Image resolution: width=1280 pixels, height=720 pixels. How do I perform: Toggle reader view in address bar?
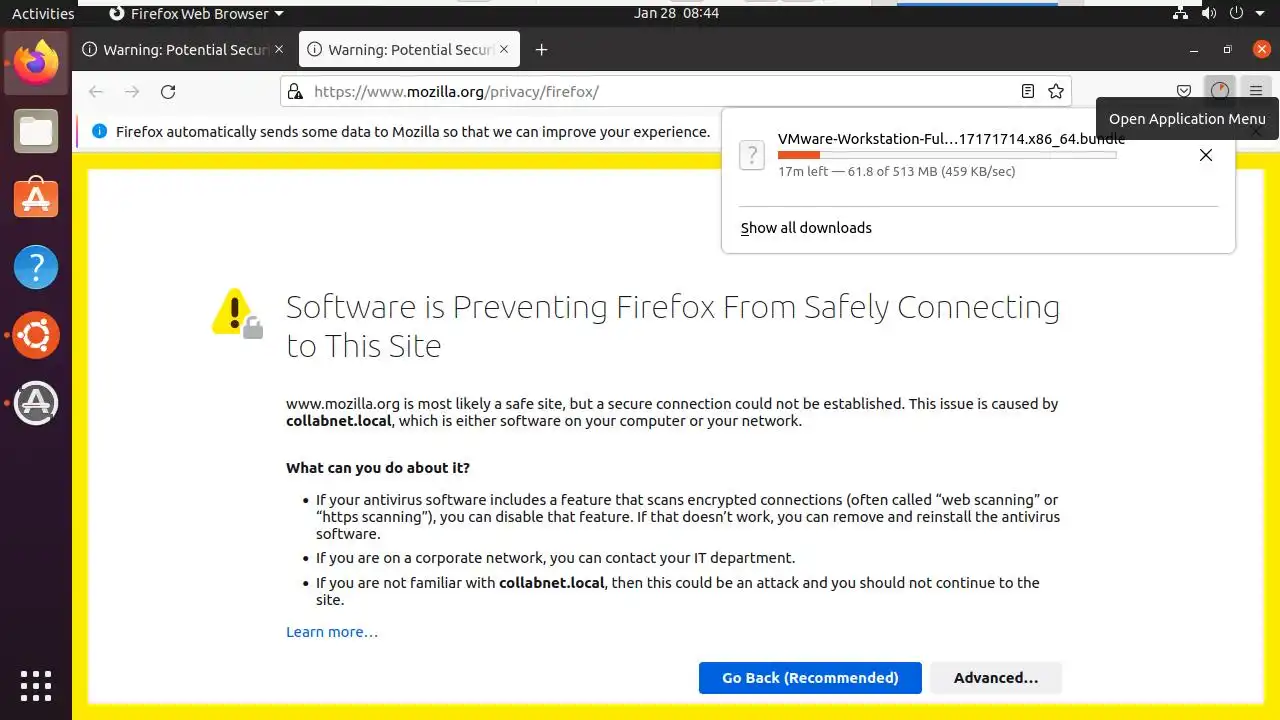click(x=1027, y=92)
